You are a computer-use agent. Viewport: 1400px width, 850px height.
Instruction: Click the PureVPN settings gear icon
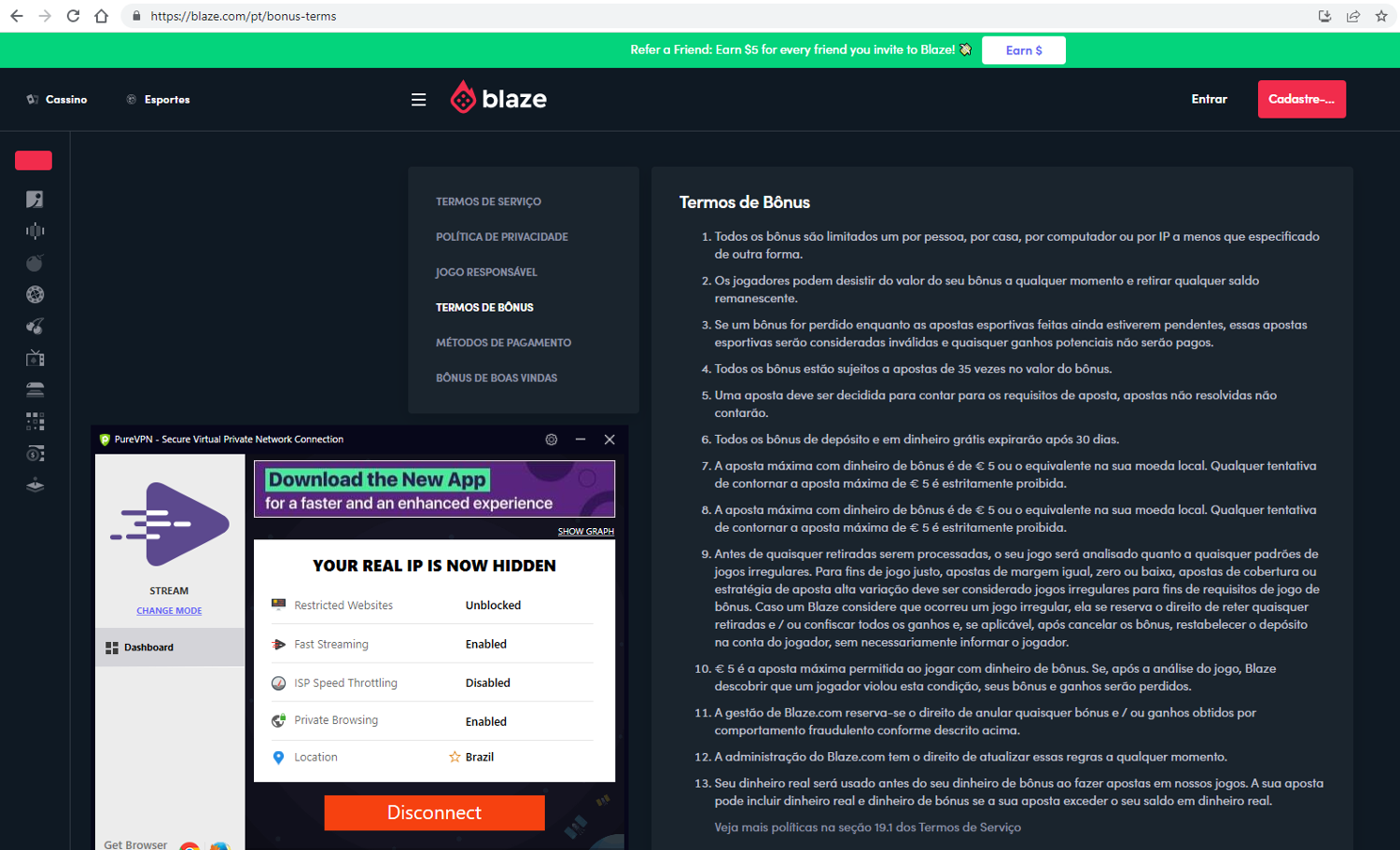tap(552, 439)
